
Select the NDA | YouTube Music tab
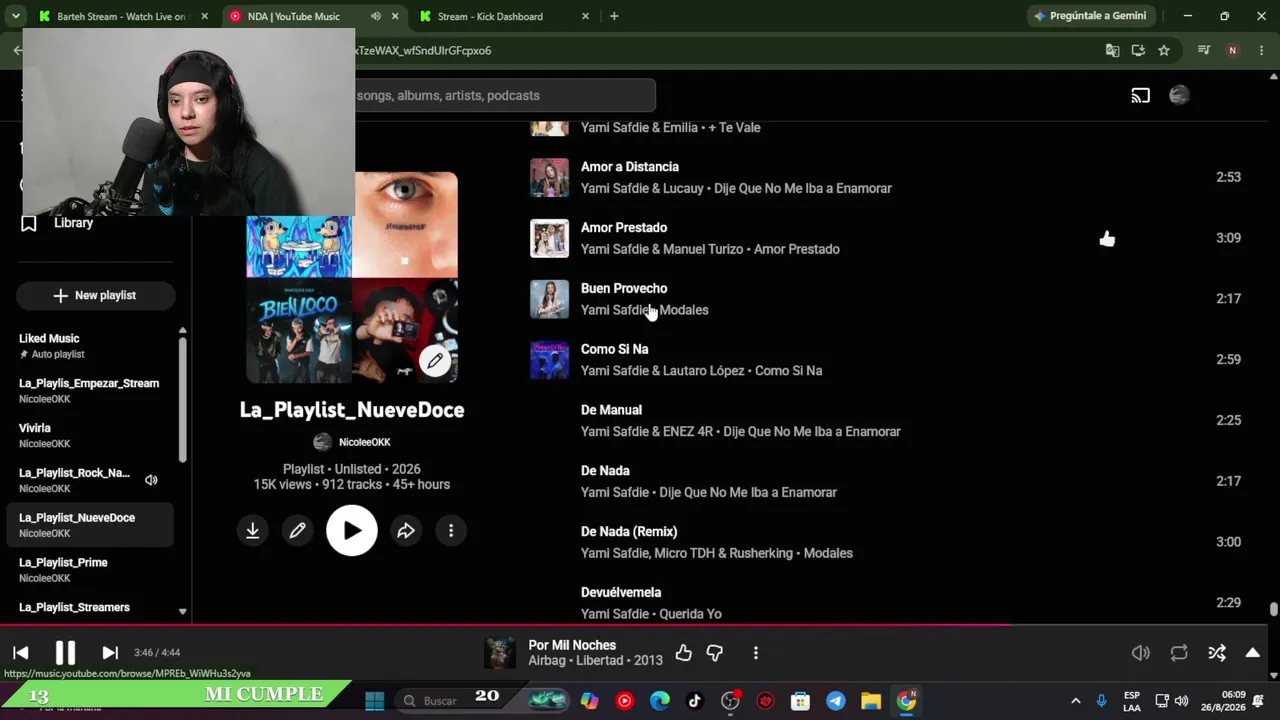click(294, 17)
